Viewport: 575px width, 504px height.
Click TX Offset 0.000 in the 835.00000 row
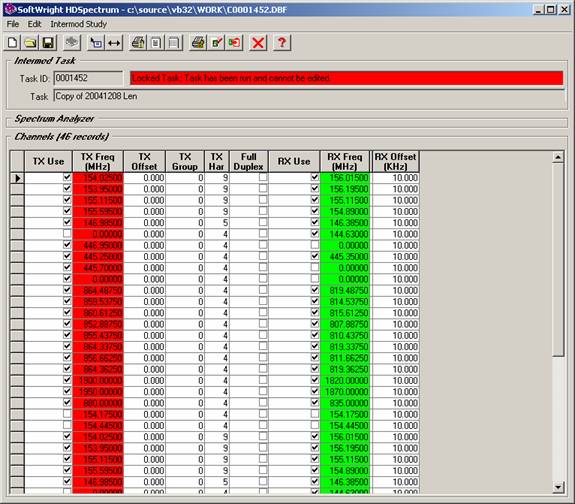(144, 403)
